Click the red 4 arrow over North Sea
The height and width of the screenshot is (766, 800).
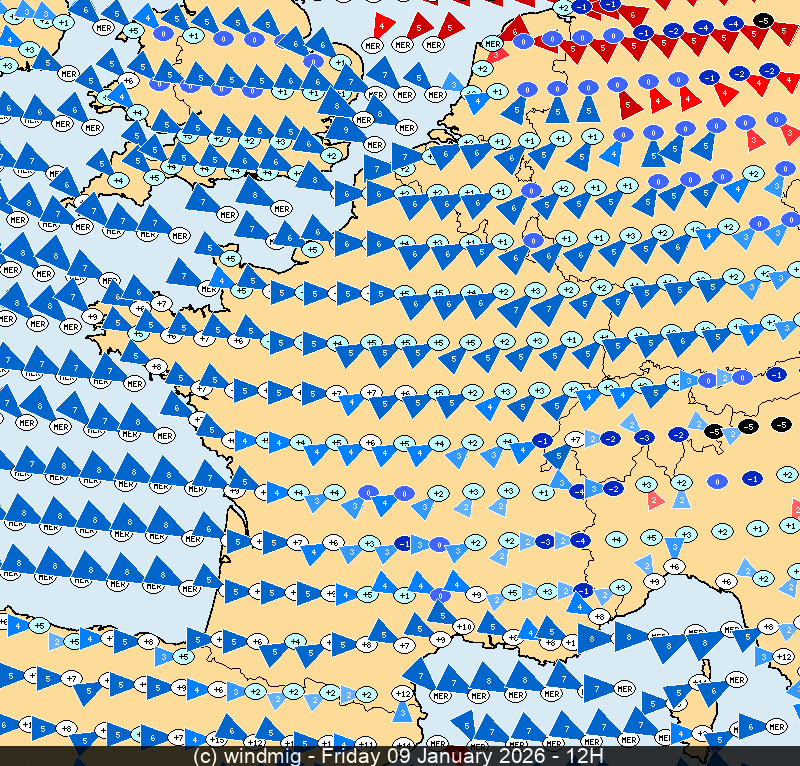(x=383, y=25)
